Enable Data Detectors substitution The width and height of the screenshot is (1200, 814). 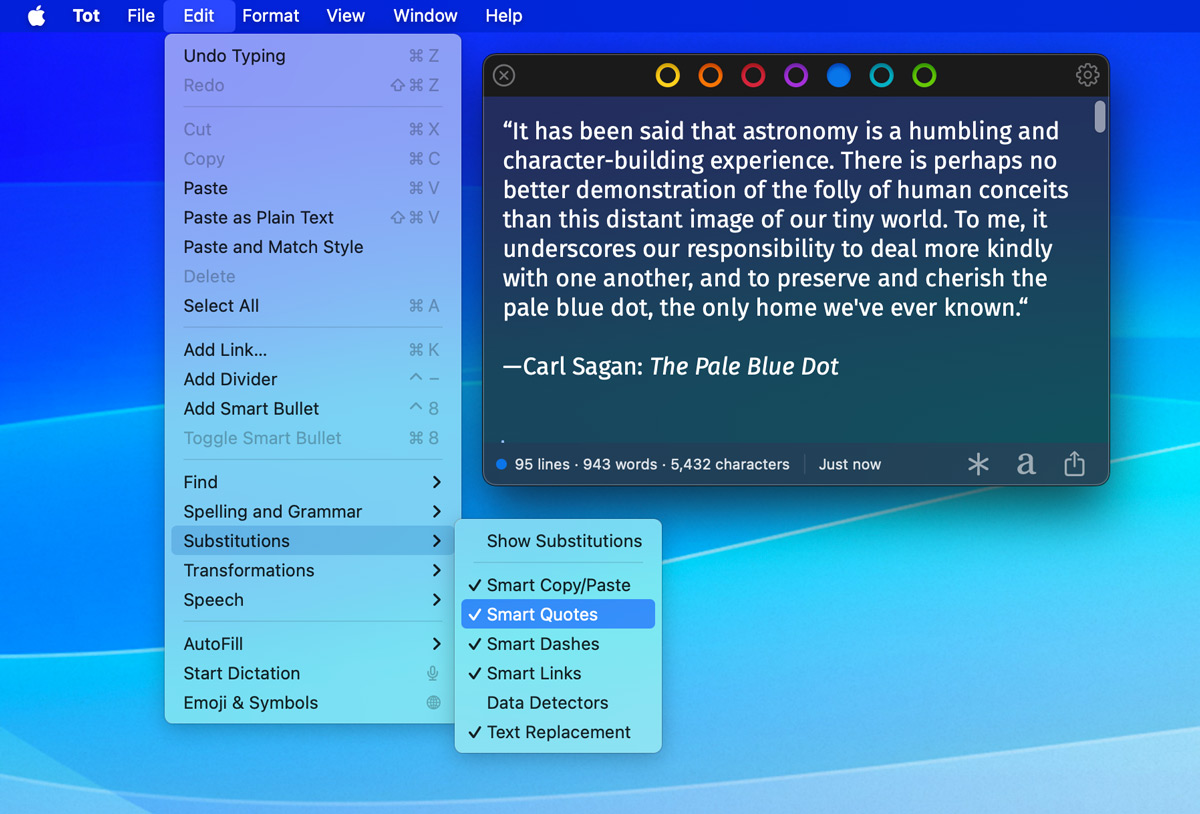(x=558, y=703)
